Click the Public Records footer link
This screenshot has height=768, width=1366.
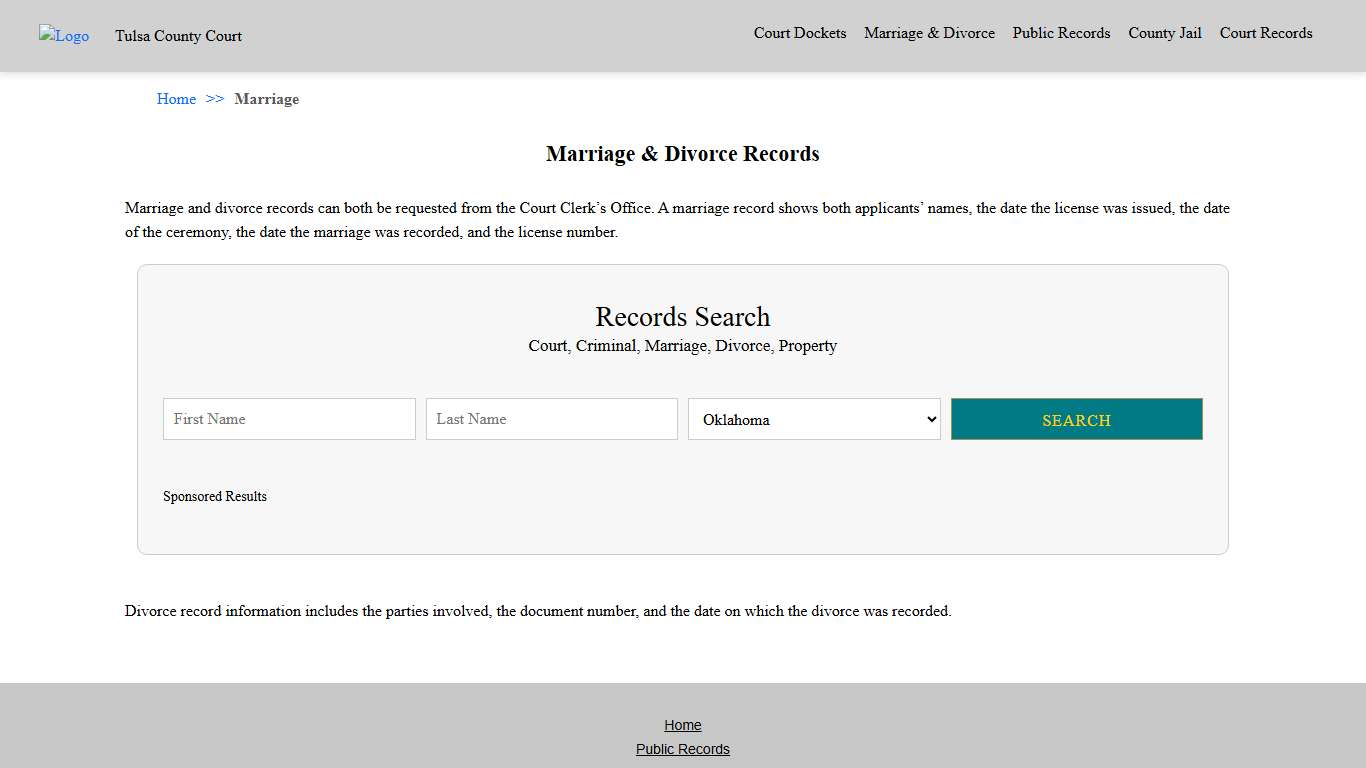pos(683,749)
